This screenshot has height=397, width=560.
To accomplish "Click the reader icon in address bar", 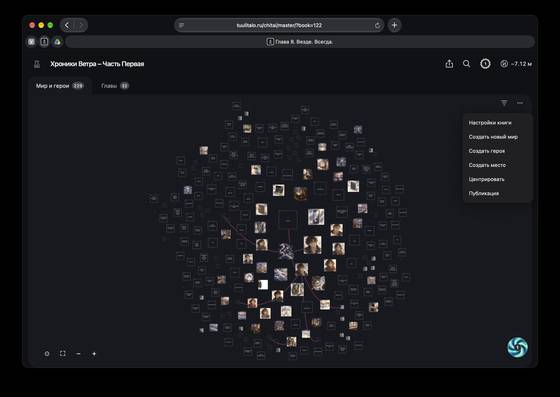I will (181, 25).
